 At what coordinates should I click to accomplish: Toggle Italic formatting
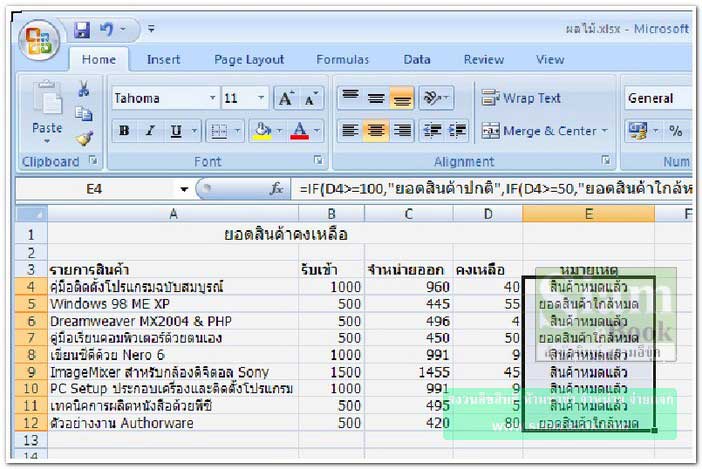[150, 131]
